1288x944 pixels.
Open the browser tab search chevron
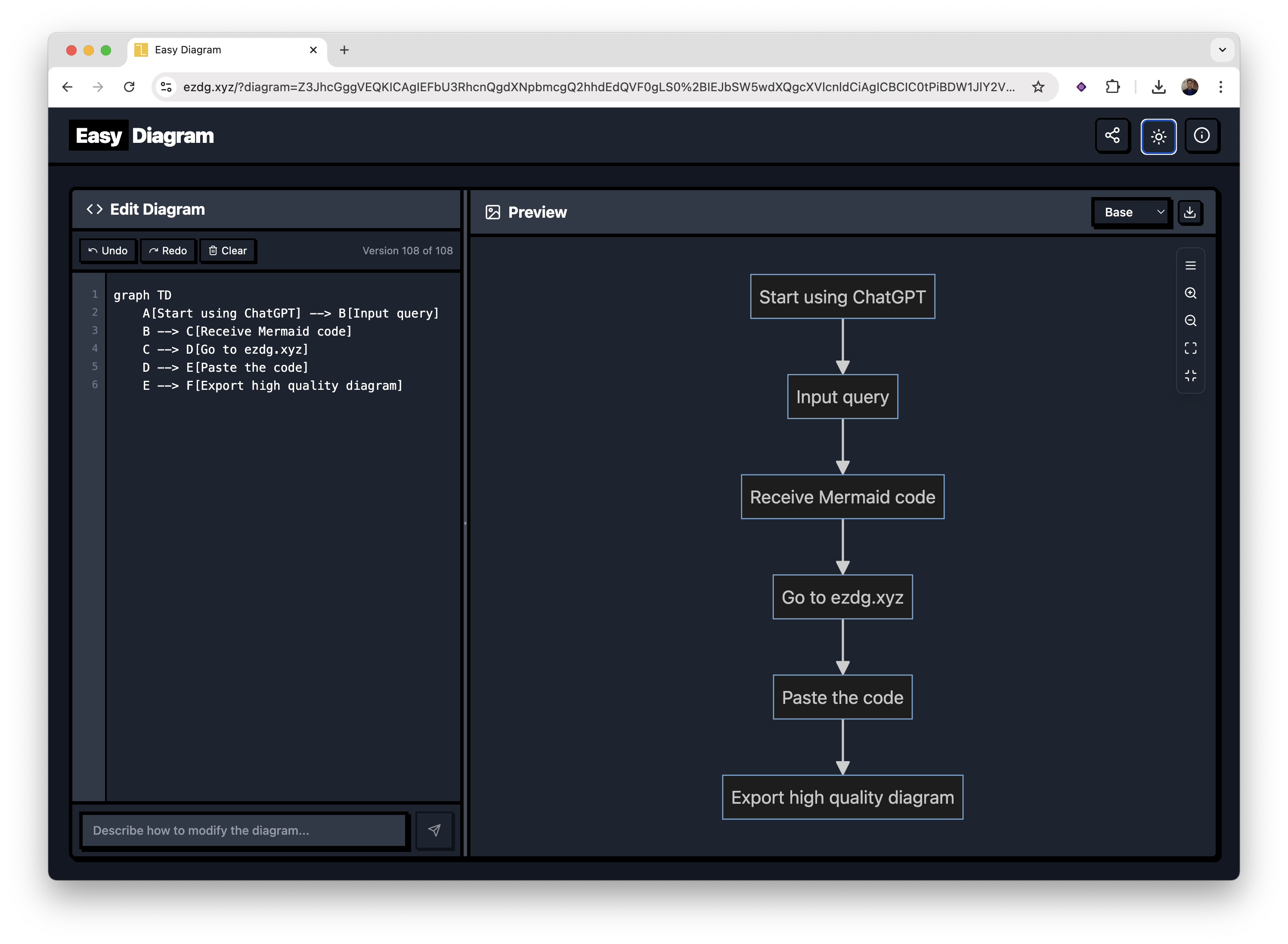click(x=1222, y=50)
